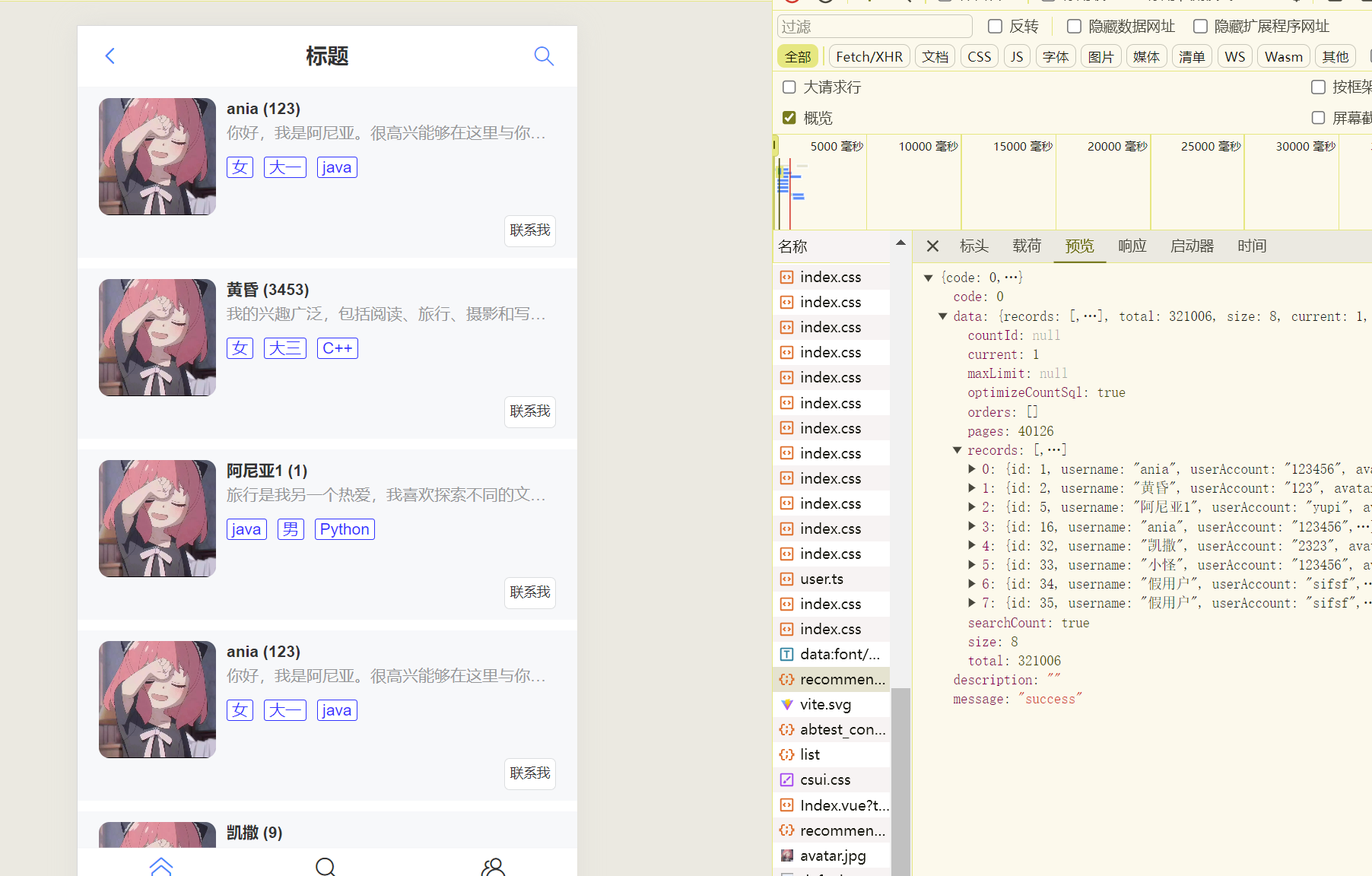Tap the home tab icon in bottom bar
This screenshot has width=1372, height=876.
point(161,866)
